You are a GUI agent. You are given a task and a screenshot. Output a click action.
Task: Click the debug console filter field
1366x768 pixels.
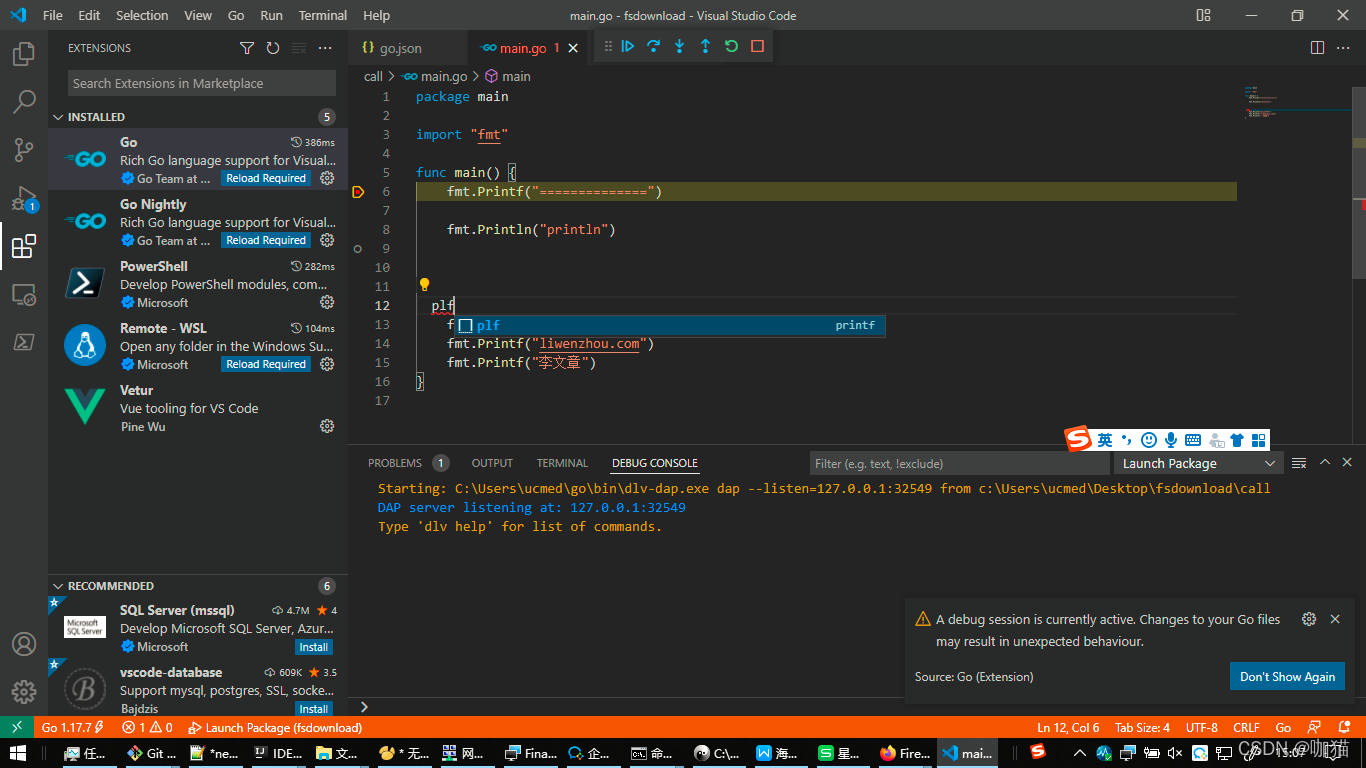click(x=960, y=463)
